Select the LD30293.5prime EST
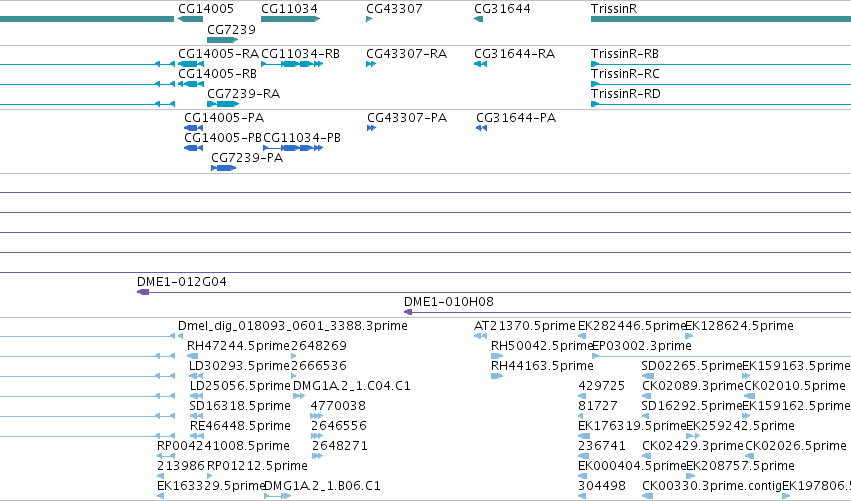This screenshot has height=501, width=851. (195, 376)
